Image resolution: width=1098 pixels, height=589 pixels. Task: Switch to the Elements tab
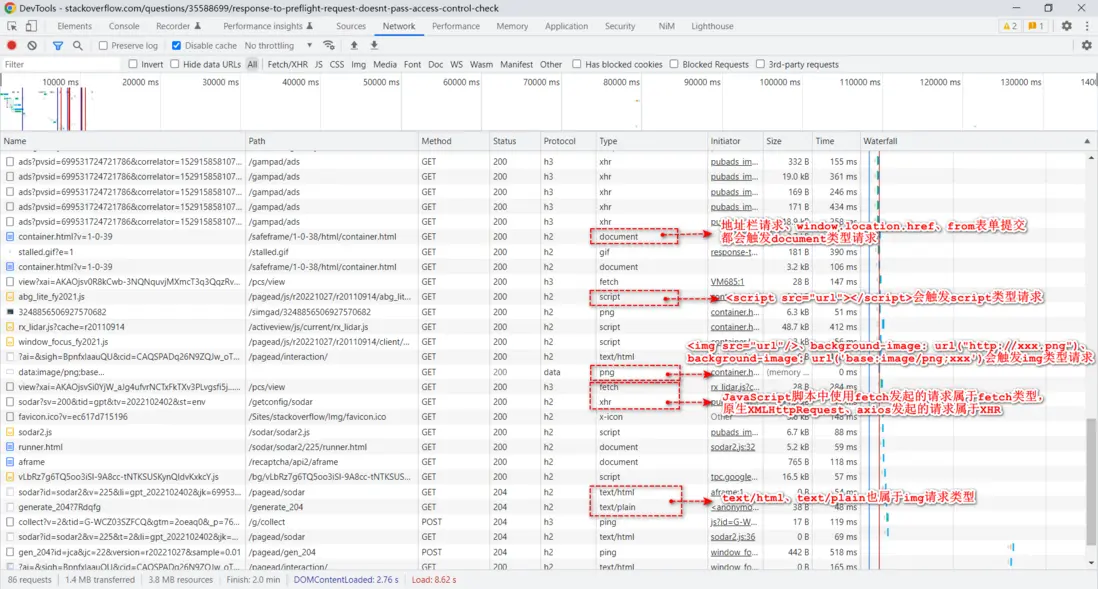click(74, 26)
